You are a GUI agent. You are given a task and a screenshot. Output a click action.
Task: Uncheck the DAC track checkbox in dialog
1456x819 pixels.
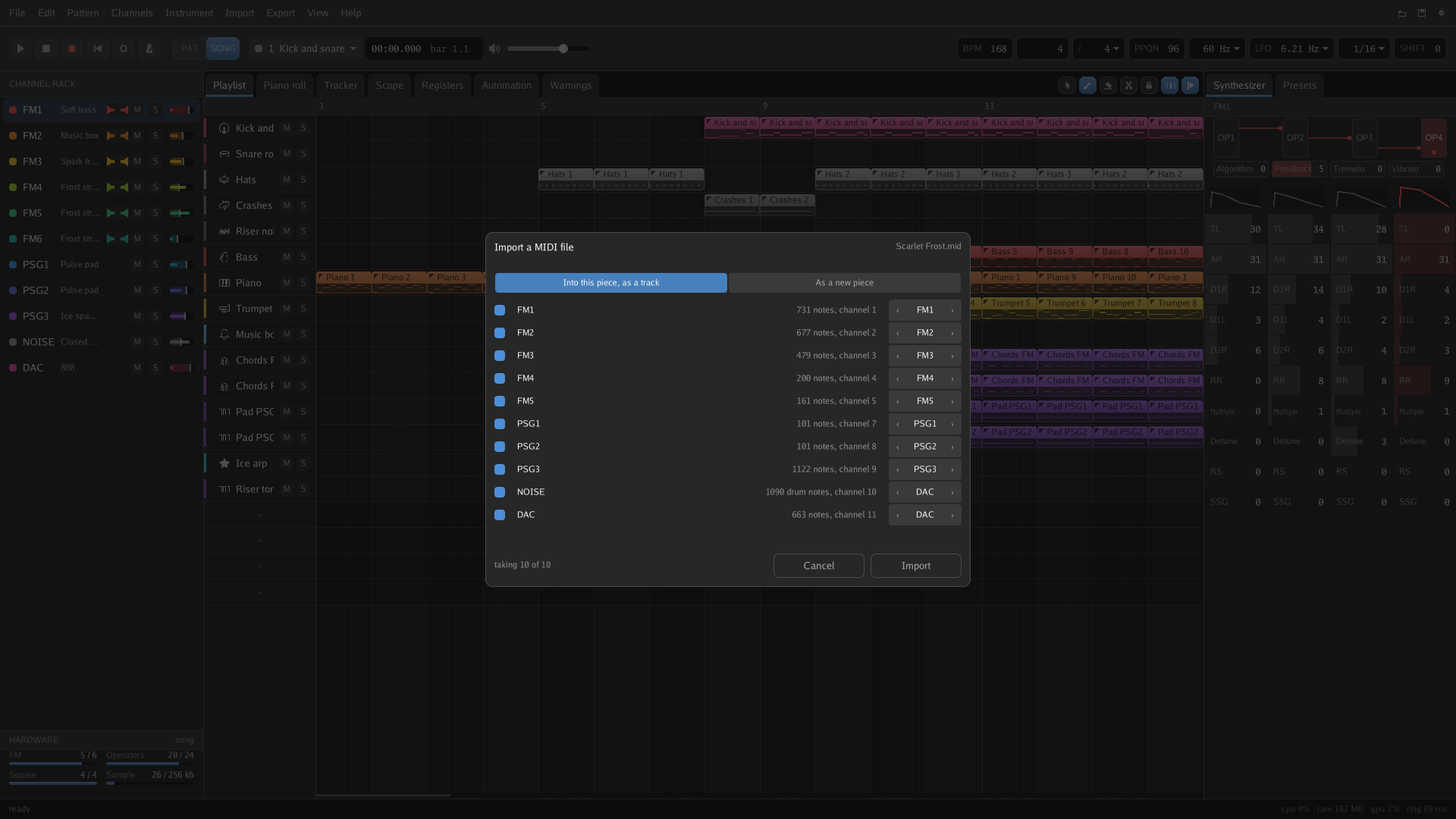500,515
